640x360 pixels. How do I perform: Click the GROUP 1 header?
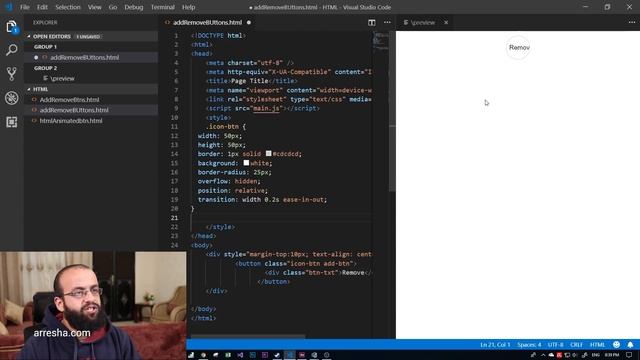[45, 47]
